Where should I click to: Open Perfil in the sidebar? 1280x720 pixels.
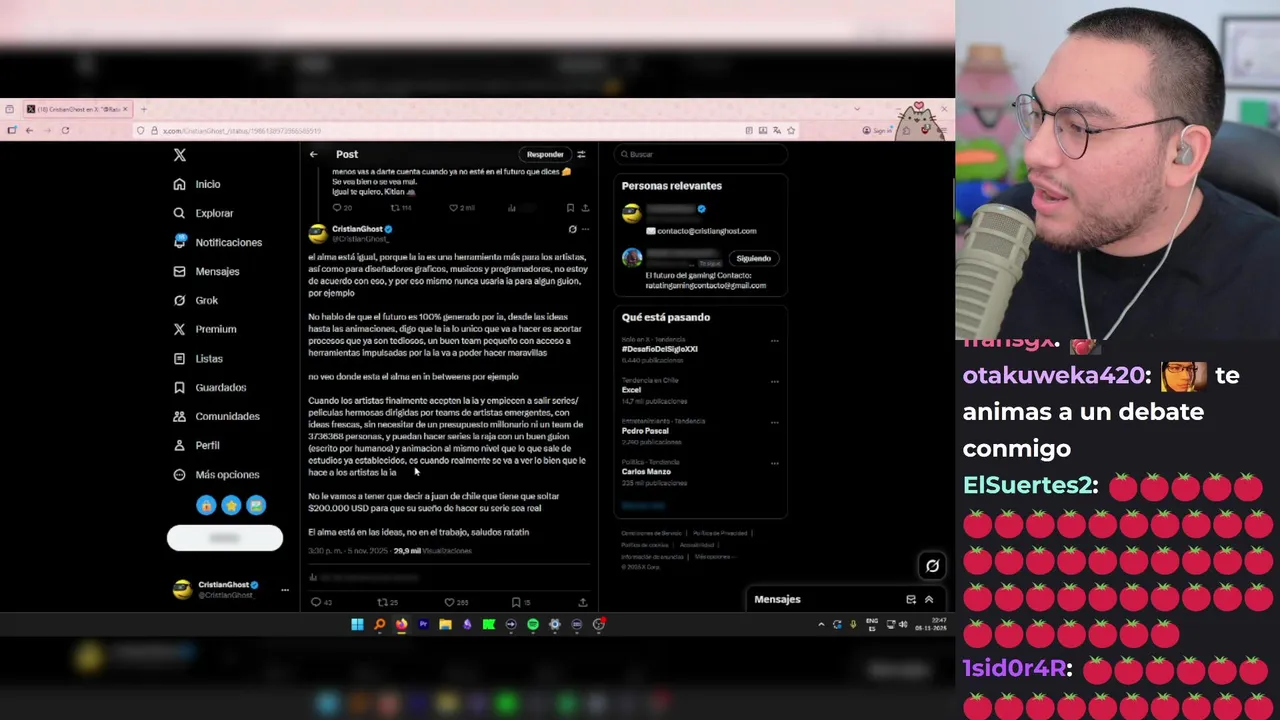click(x=197, y=445)
